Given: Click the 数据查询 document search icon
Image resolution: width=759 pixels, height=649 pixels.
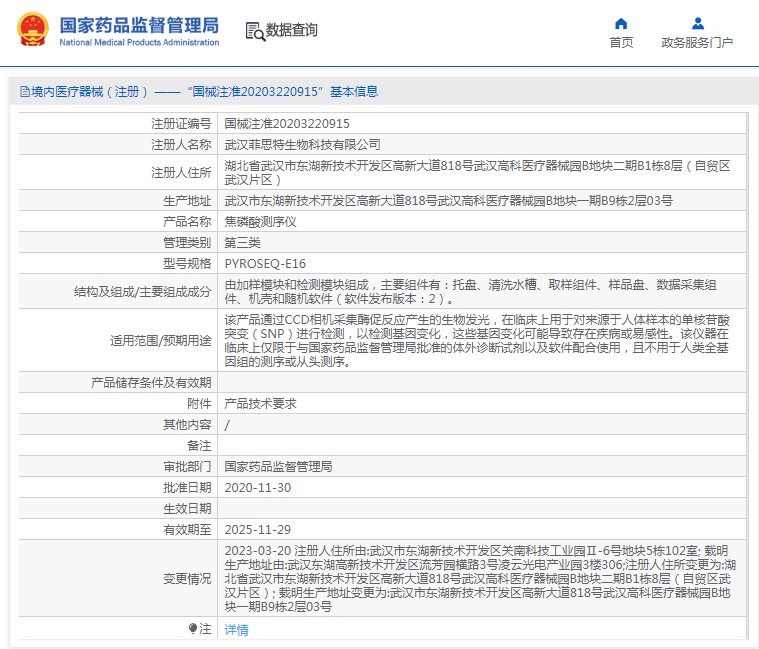Looking at the screenshot, I should coord(255,31).
